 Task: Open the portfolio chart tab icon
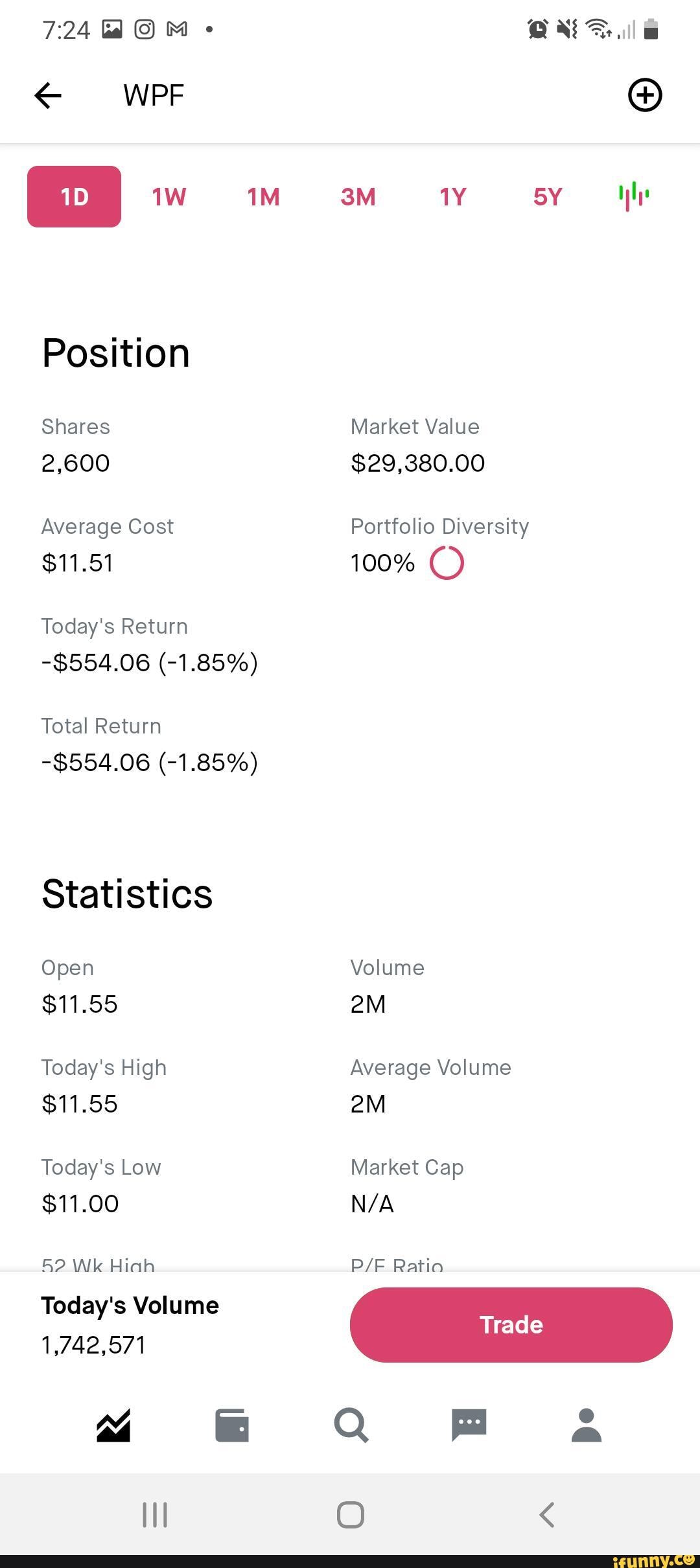tap(113, 1425)
